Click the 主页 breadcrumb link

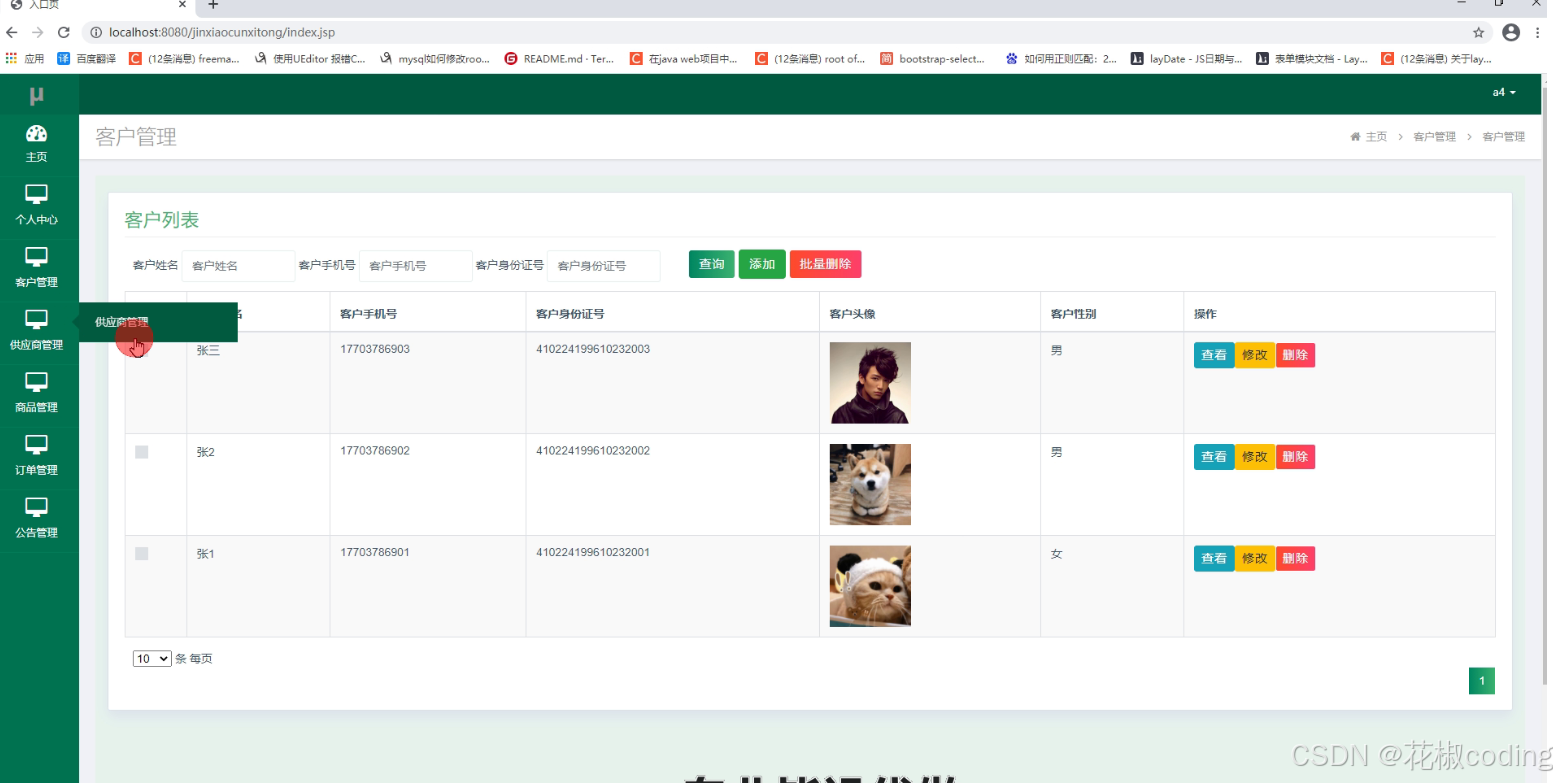tap(1375, 136)
